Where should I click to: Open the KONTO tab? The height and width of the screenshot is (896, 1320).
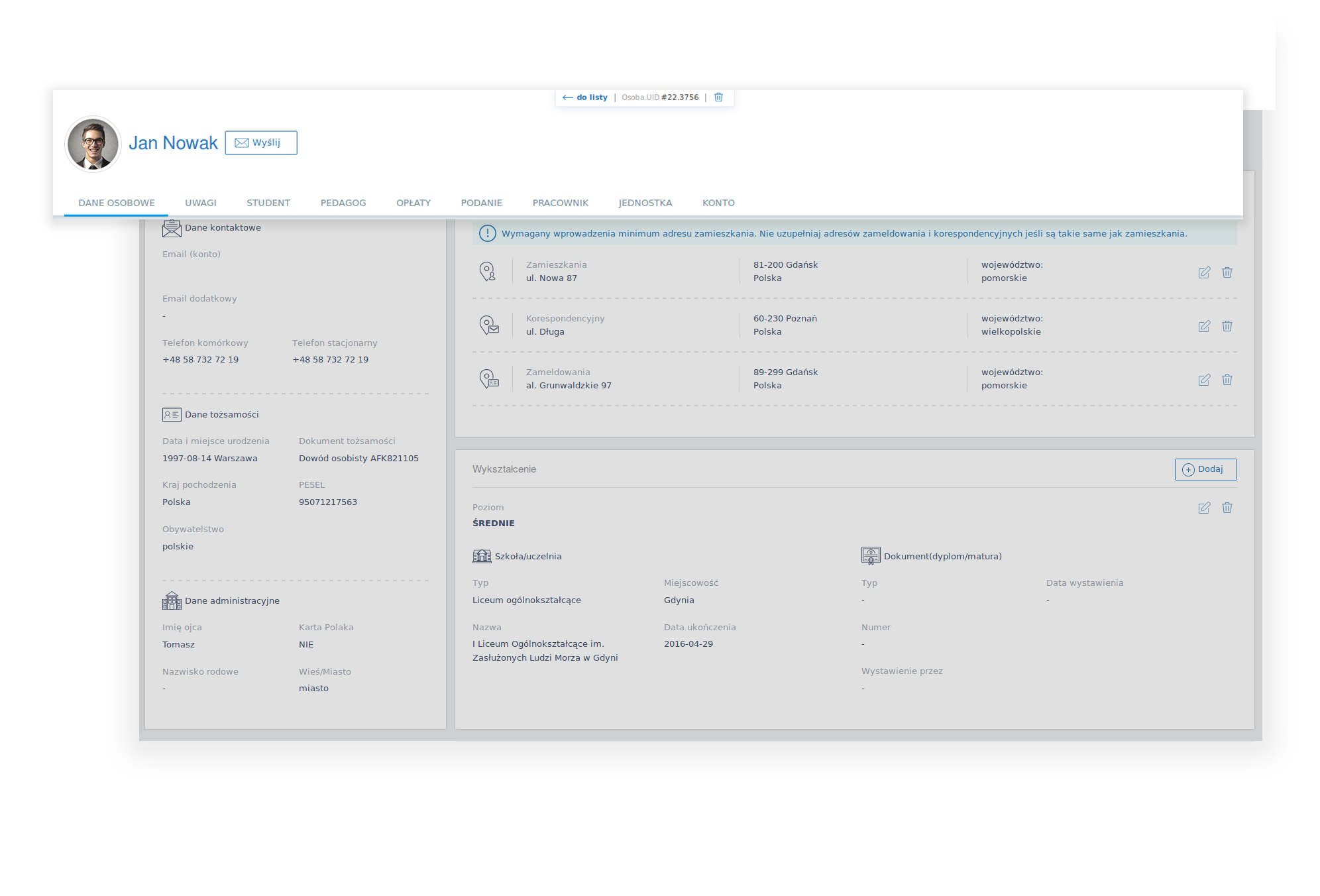pos(718,203)
